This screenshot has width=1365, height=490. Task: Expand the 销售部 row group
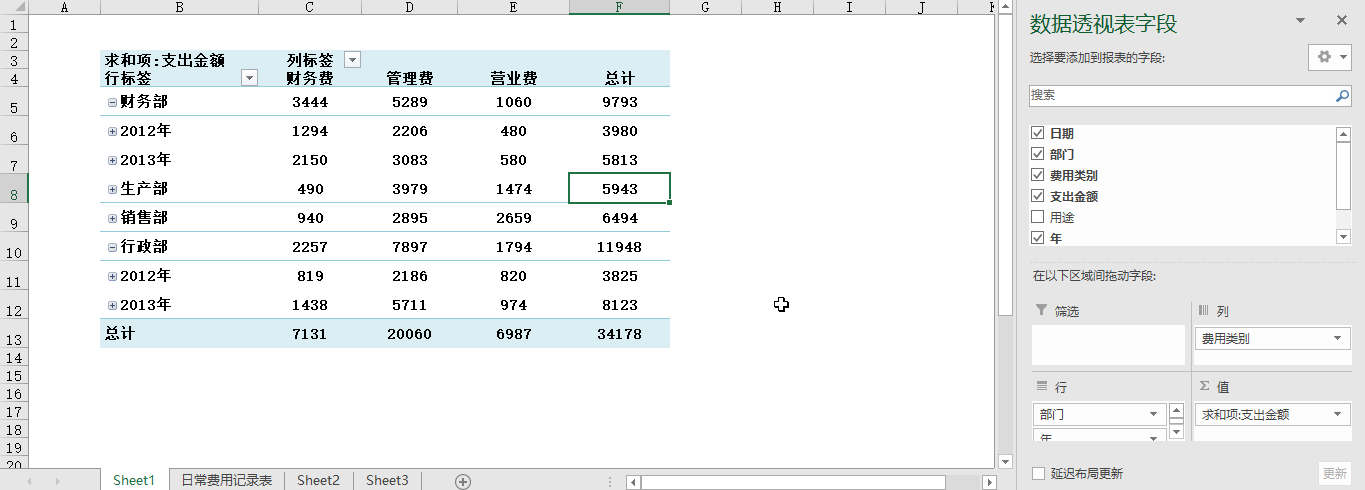pyautogui.click(x=112, y=218)
